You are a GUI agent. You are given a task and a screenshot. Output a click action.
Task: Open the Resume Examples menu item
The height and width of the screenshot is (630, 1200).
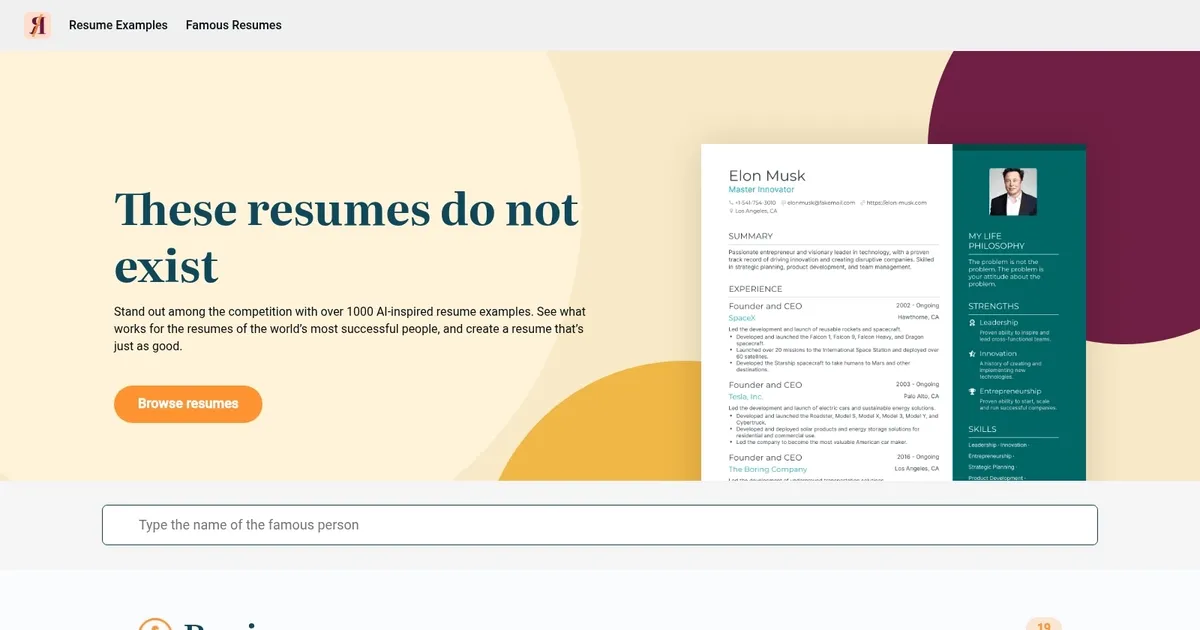(118, 25)
